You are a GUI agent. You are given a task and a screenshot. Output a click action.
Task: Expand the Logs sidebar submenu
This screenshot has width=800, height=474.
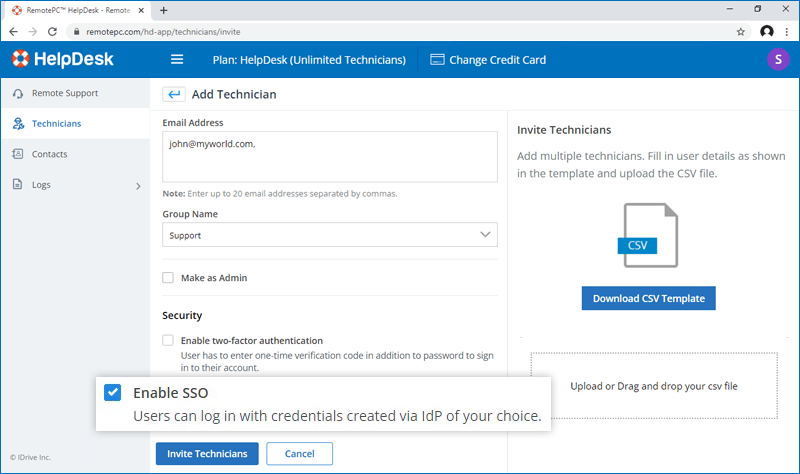point(138,185)
